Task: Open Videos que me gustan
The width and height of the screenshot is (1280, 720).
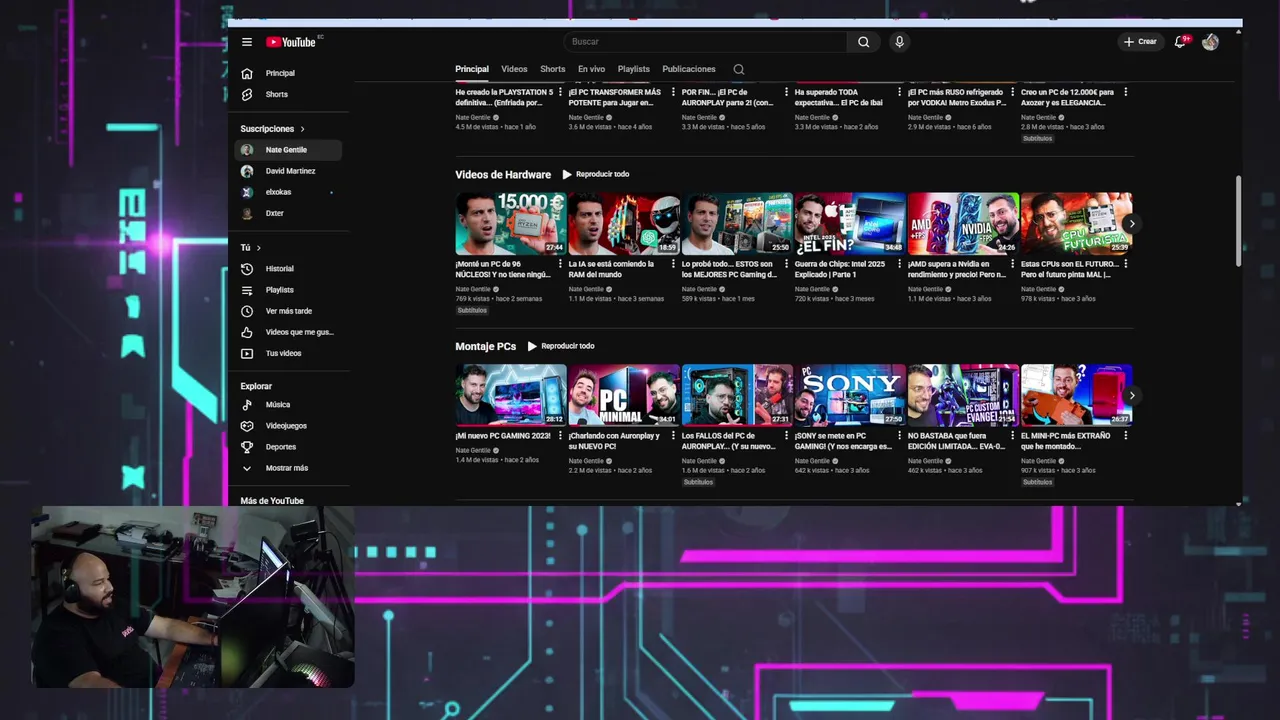Action: tap(288, 332)
